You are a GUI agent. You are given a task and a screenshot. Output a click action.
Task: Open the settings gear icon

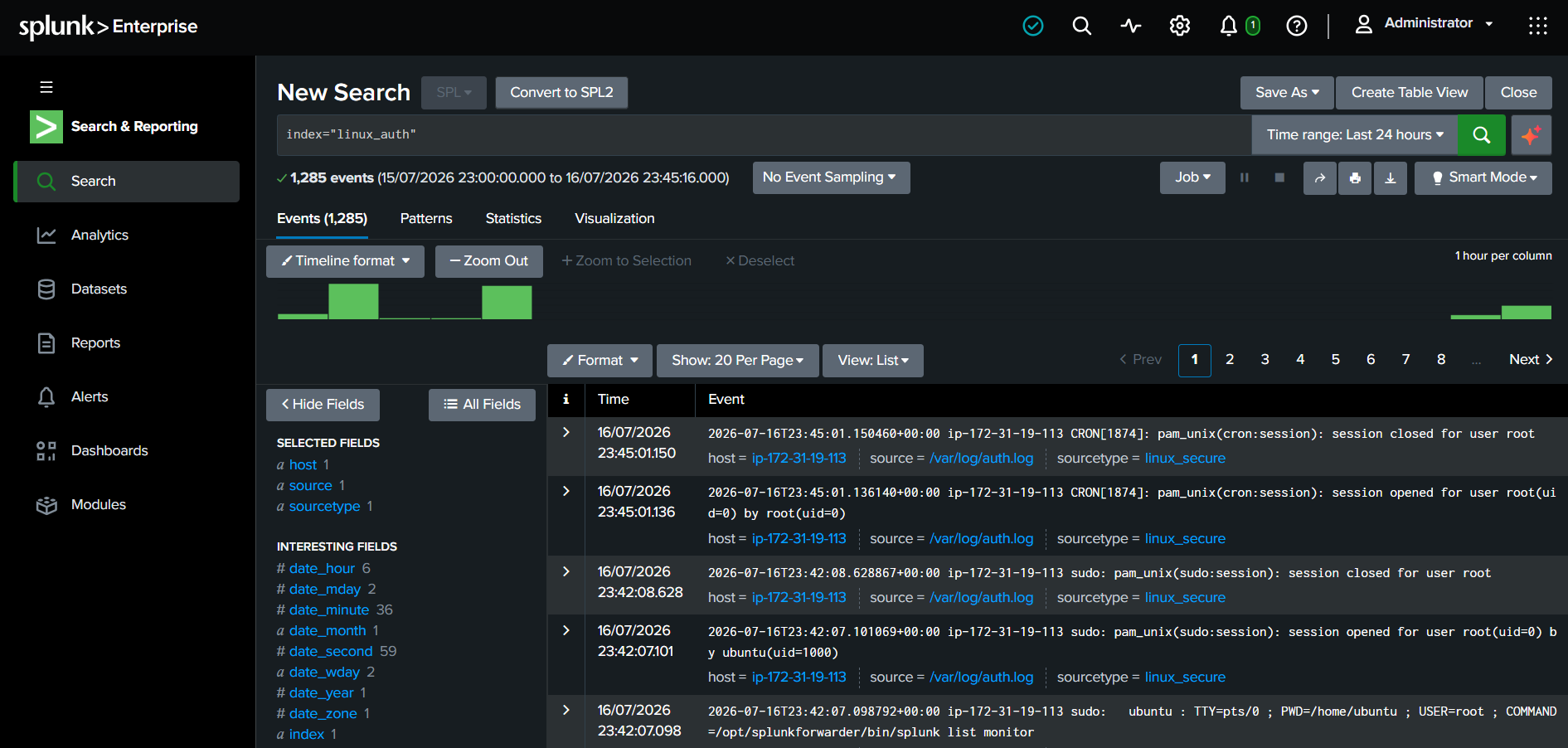pos(1180,26)
